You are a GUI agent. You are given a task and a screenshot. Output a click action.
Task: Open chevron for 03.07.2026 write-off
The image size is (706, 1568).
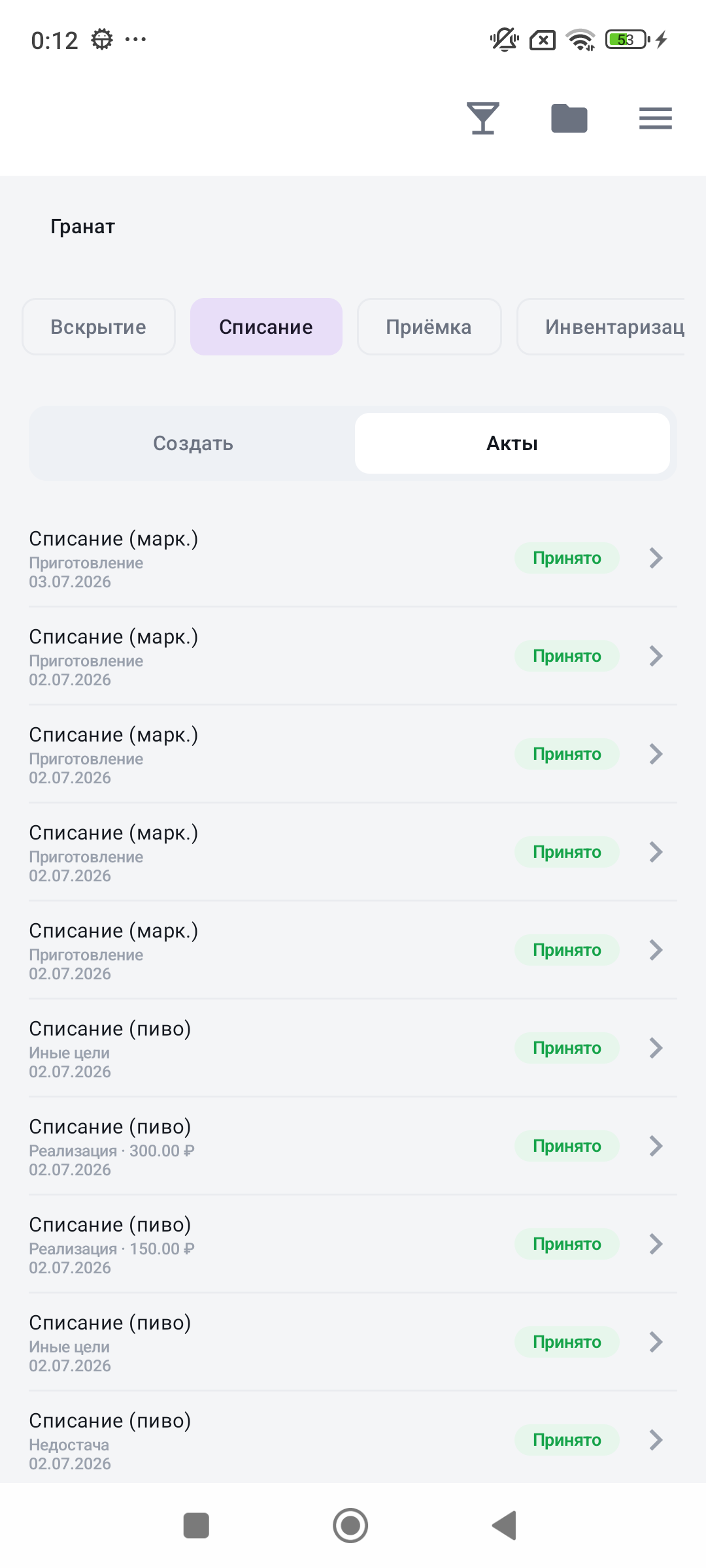pos(656,558)
